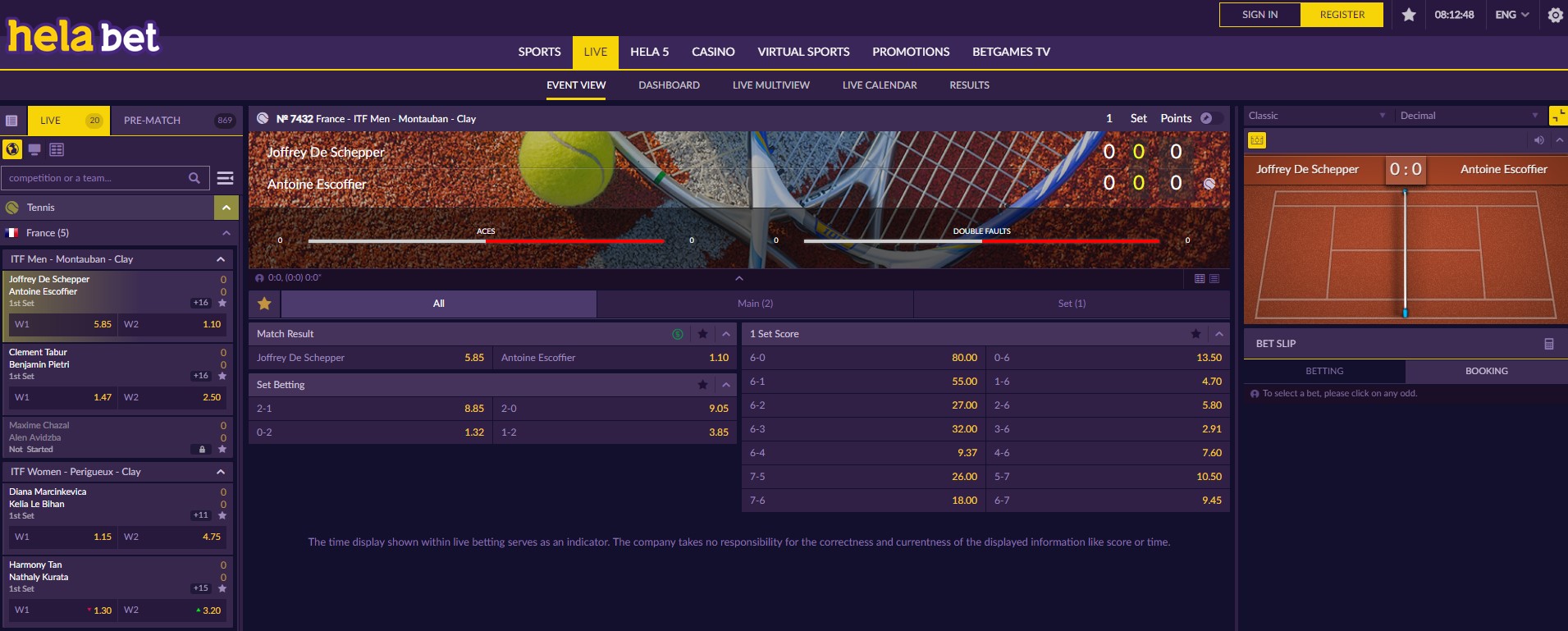Image resolution: width=1568 pixels, height=631 pixels.
Task: Collapse the 1 Set Score market
Action: point(1219,334)
